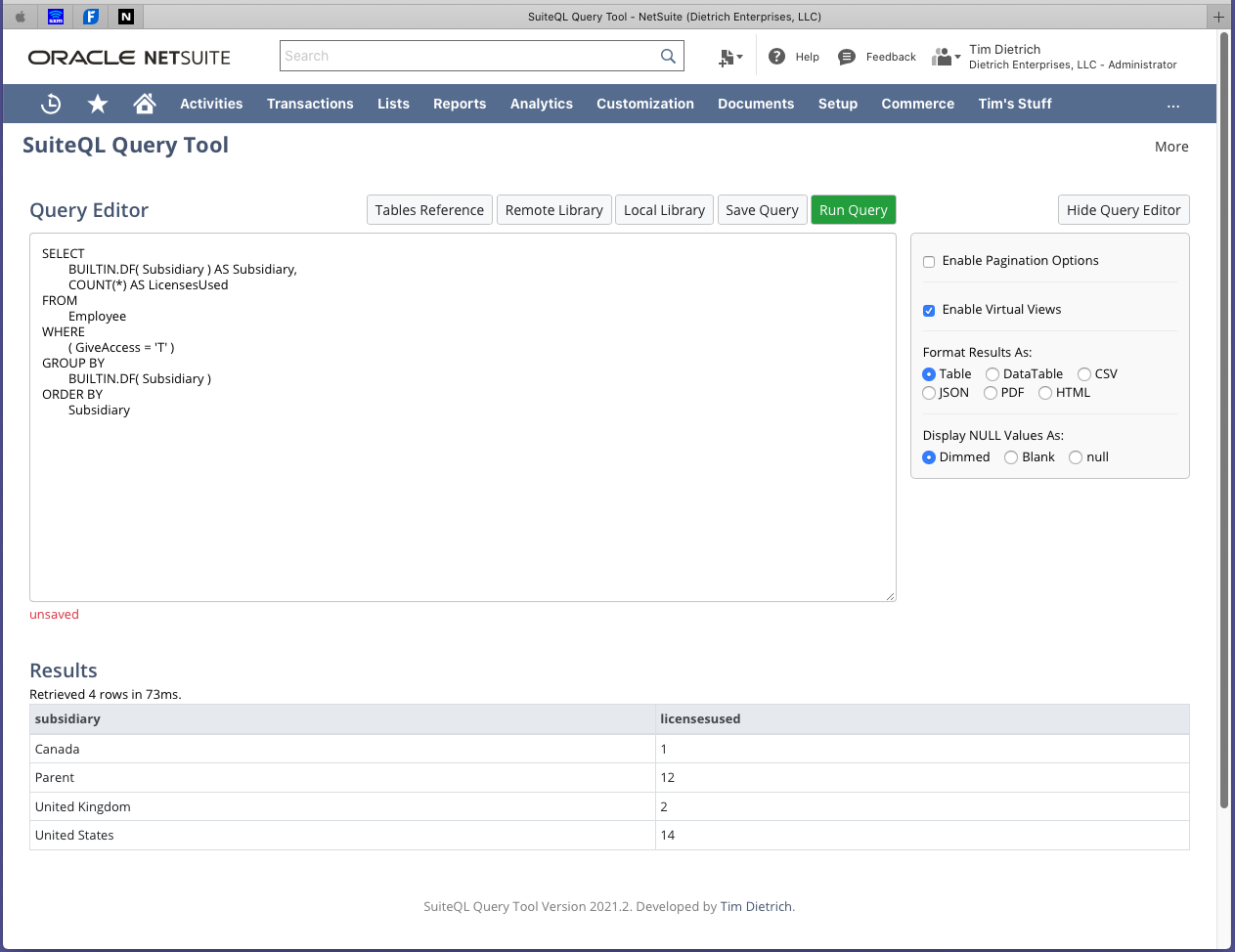The height and width of the screenshot is (952, 1235).
Task: Click the Tables Reference button
Action: (x=429, y=210)
